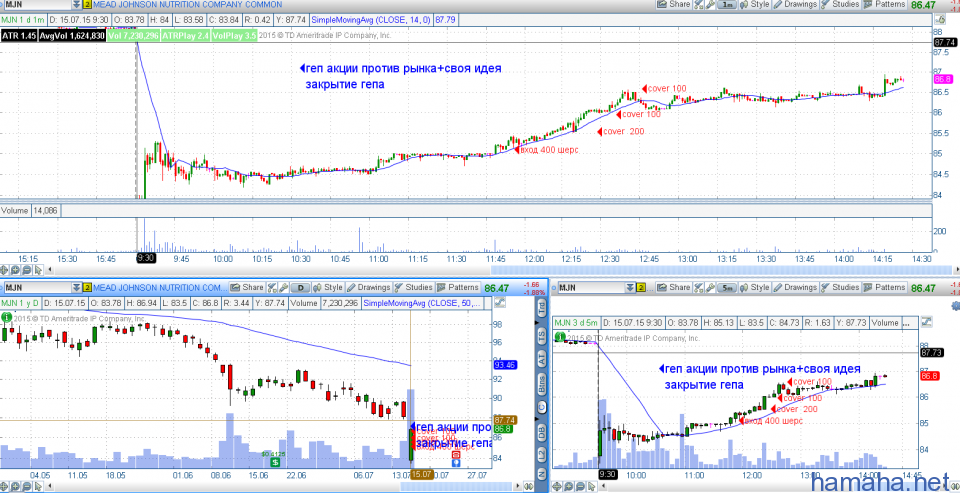Open the Drawings menu on the 5m chart
The image size is (960, 493).
tap(795, 287)
